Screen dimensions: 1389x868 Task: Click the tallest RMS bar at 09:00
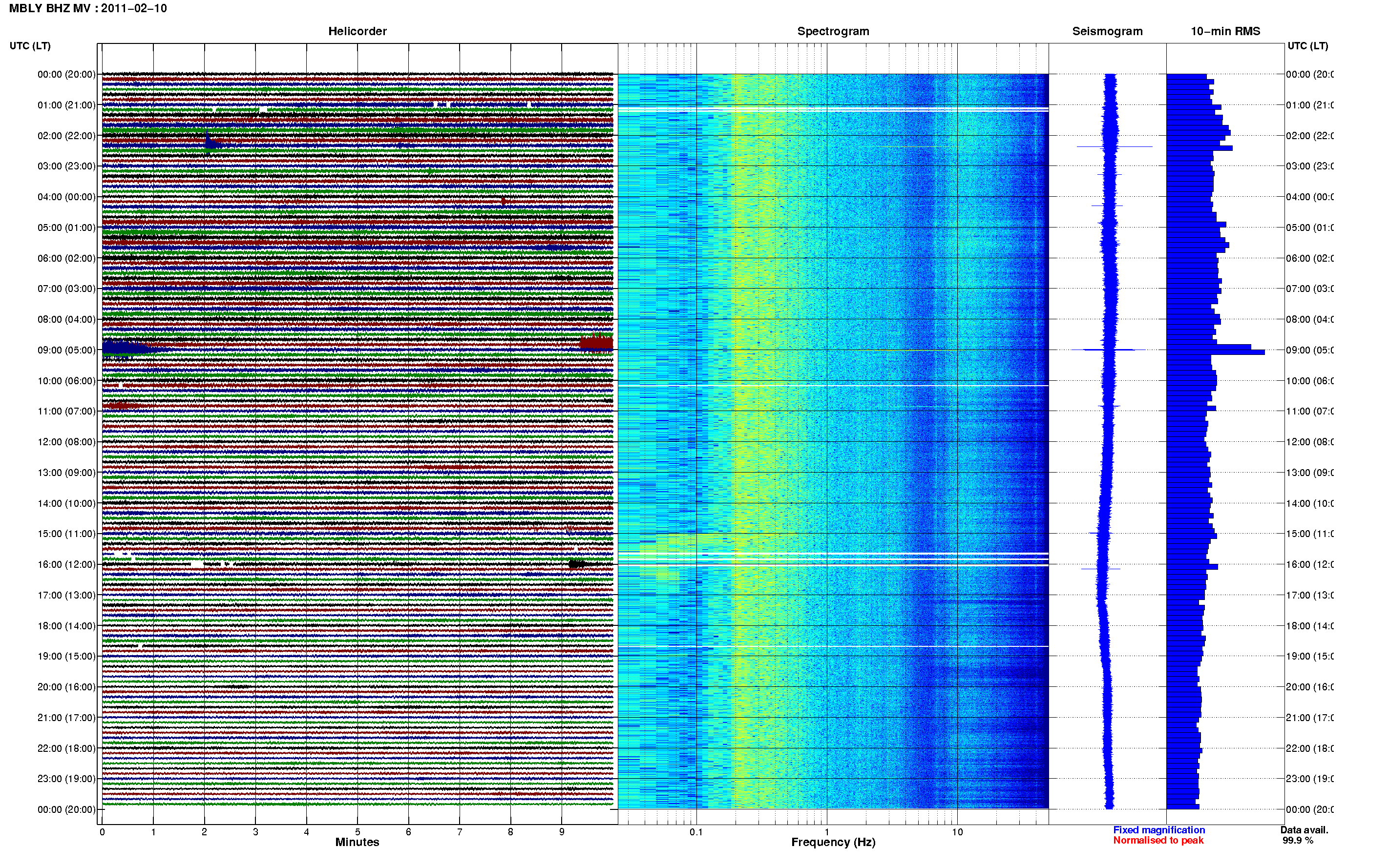(1216, 352)
